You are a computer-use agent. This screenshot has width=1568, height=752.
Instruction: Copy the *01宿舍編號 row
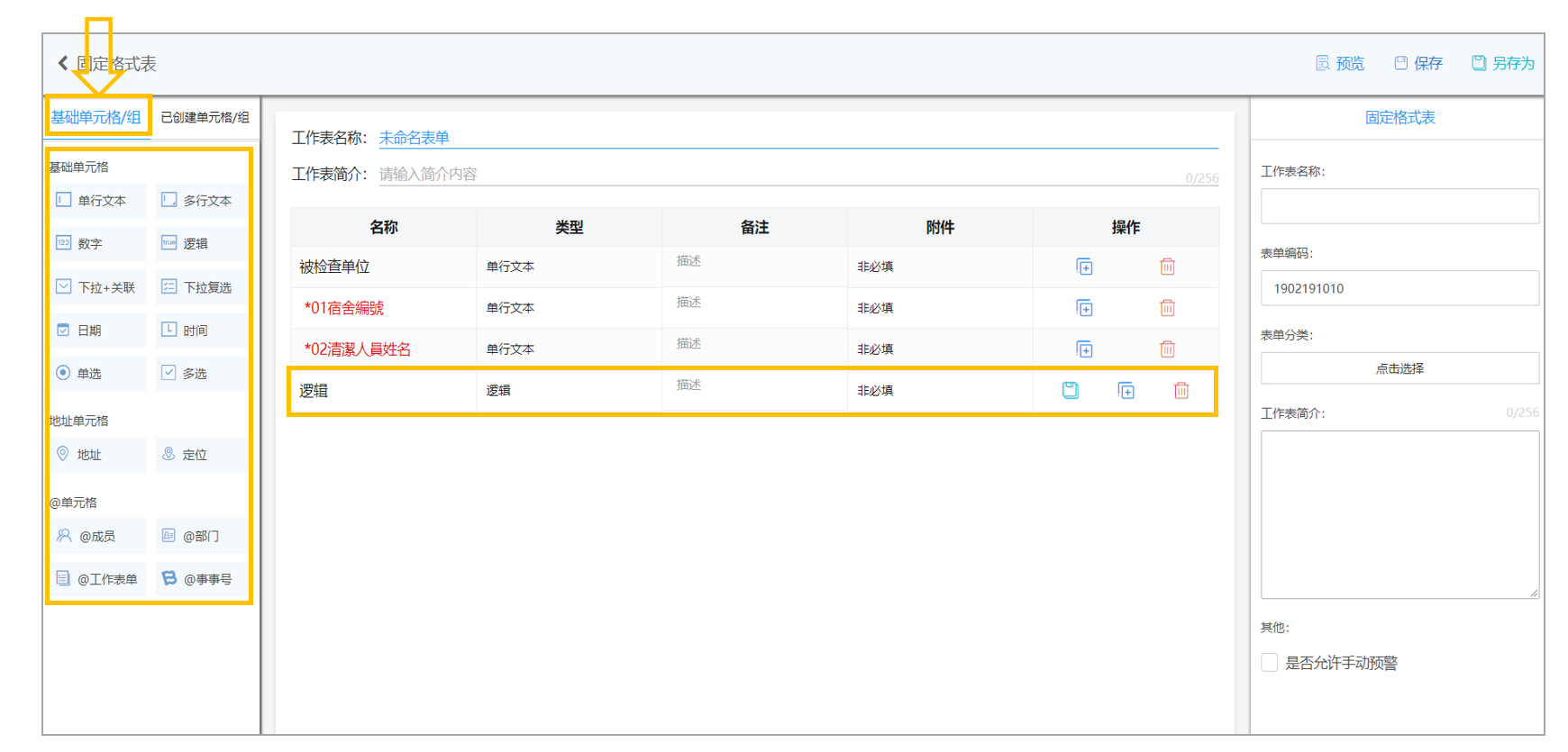pyautogui.click(x=1084, y=308)
